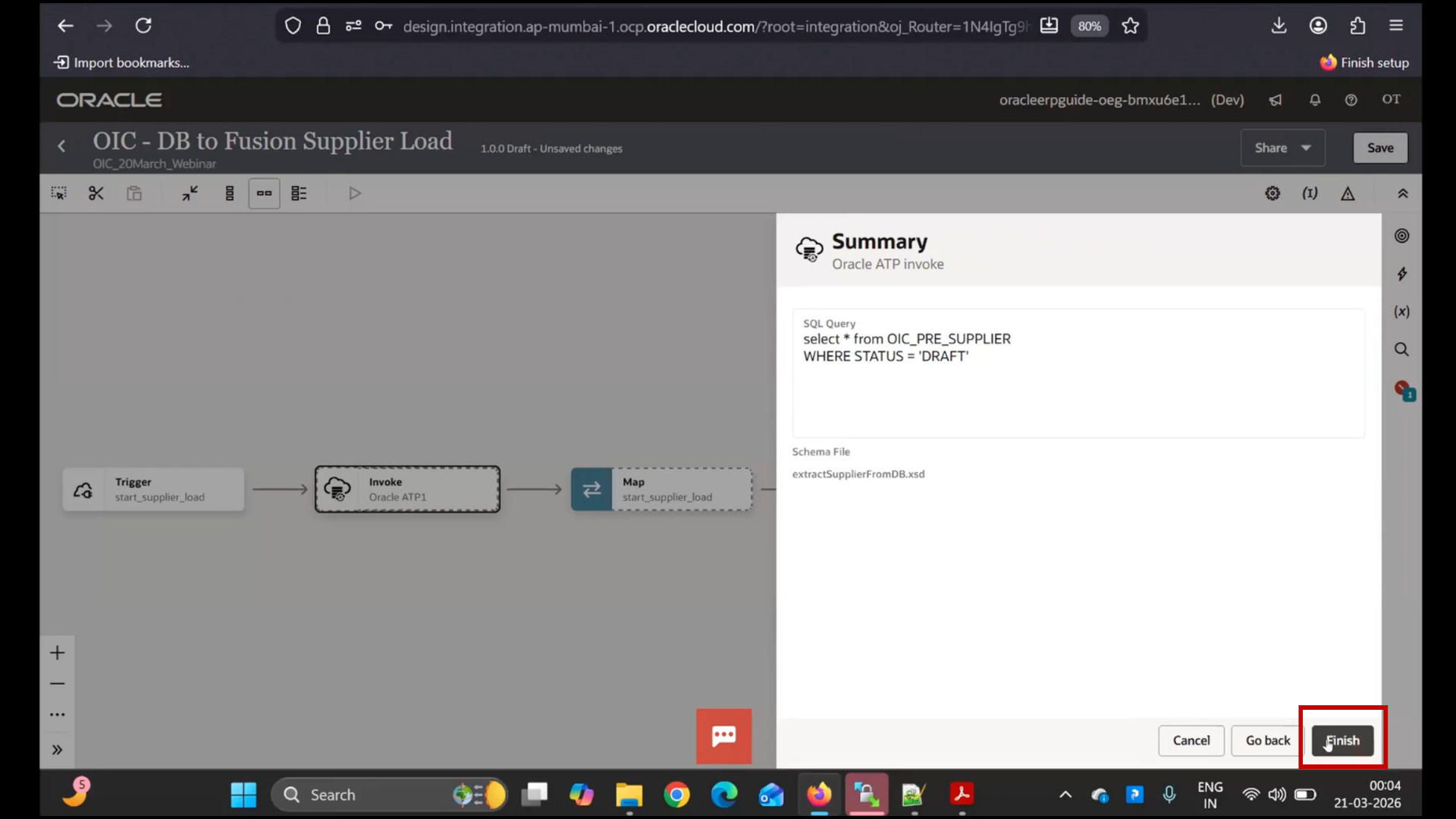Click Go back in the Summary panel

(1267, 740)
